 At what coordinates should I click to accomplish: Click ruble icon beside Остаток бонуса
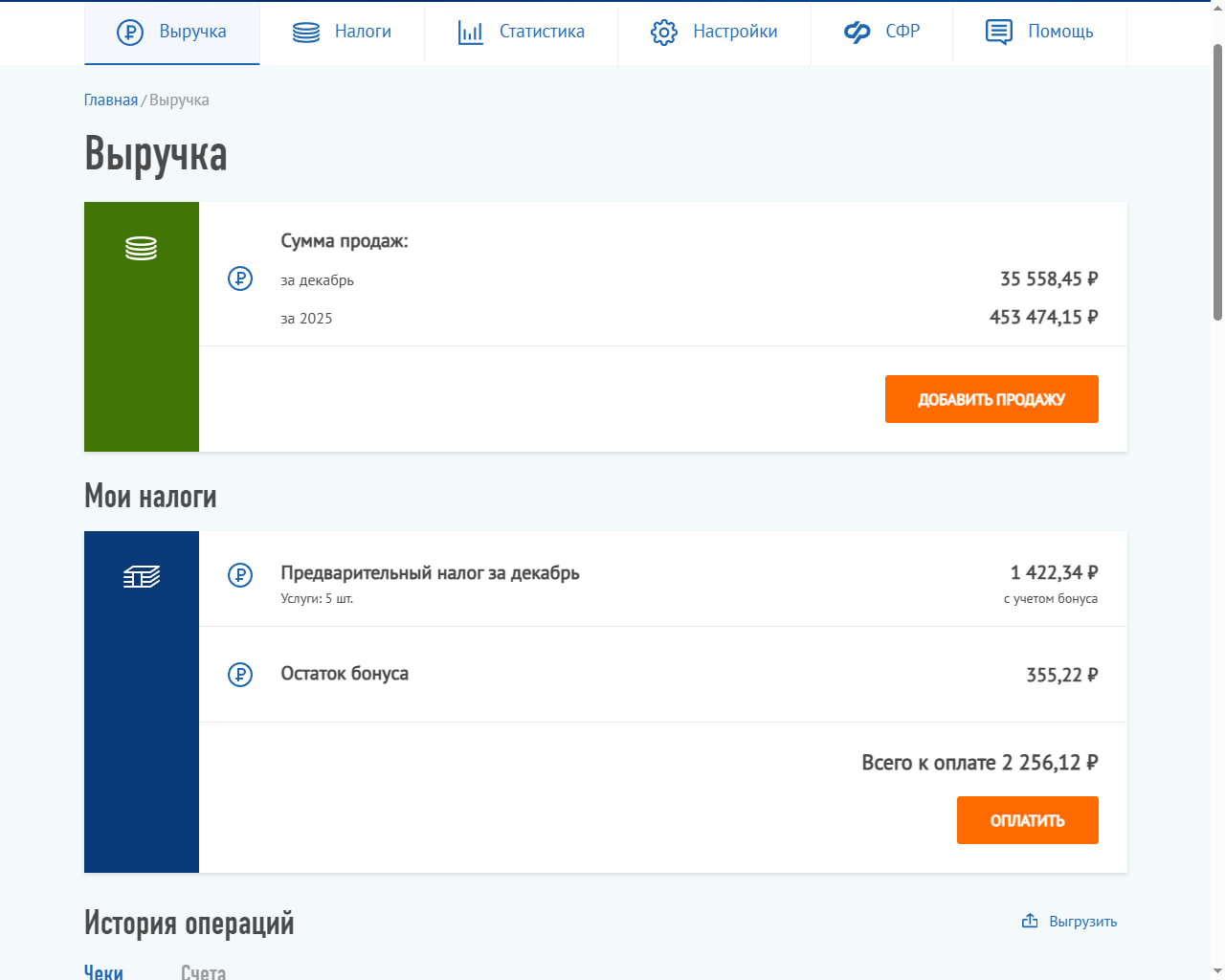(240, 675)
